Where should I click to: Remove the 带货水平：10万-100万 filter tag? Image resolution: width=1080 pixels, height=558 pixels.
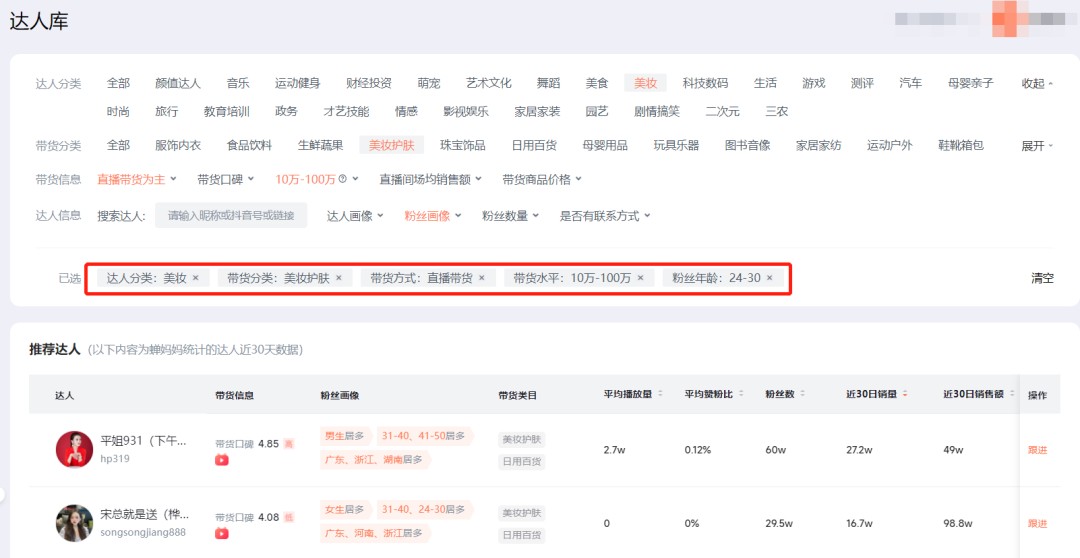pos(641,278)
